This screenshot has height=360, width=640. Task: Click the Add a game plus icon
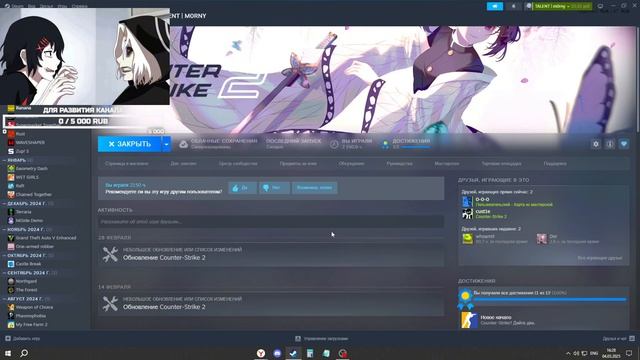8,338
